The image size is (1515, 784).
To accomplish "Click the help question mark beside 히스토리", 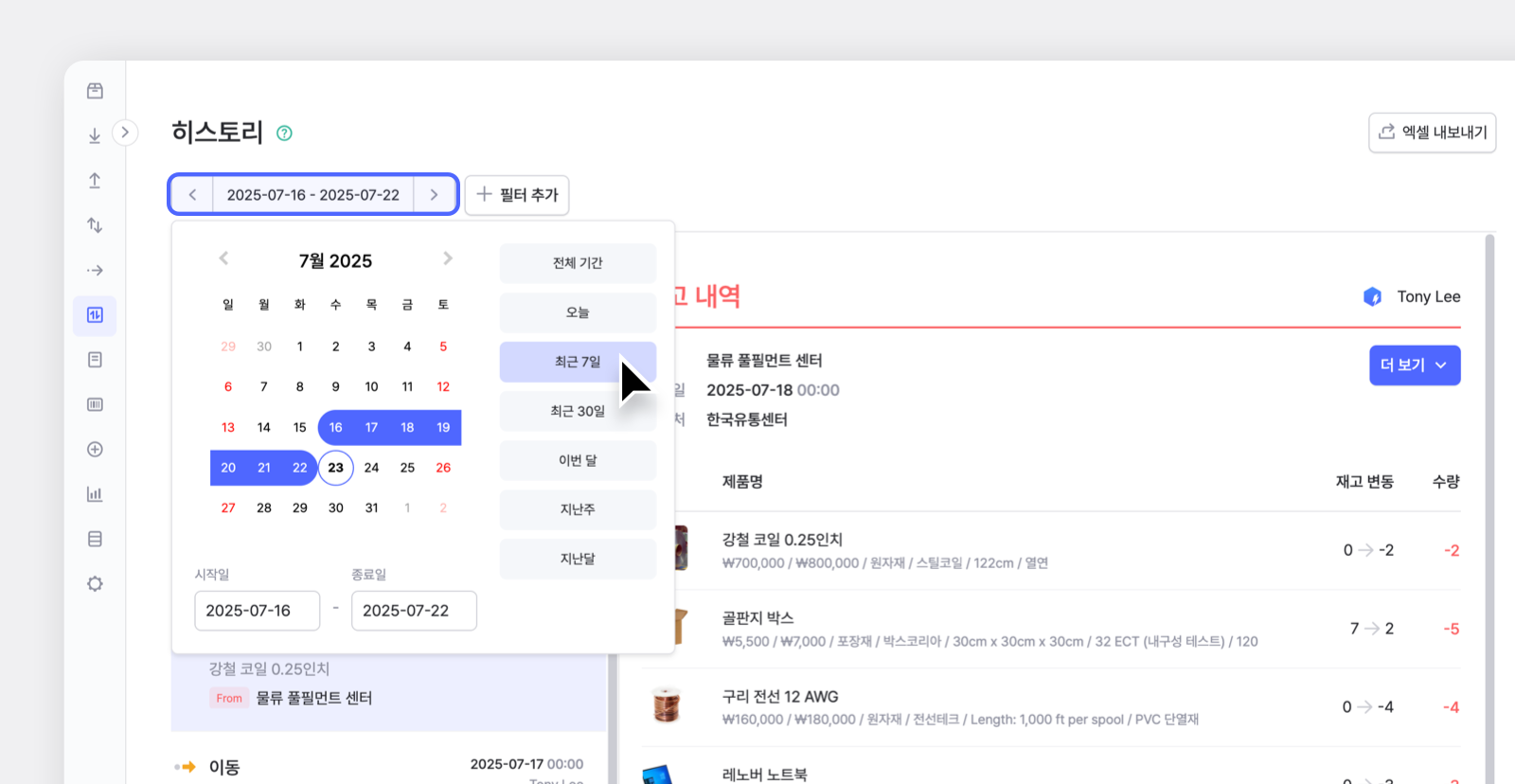I will 284,134.
